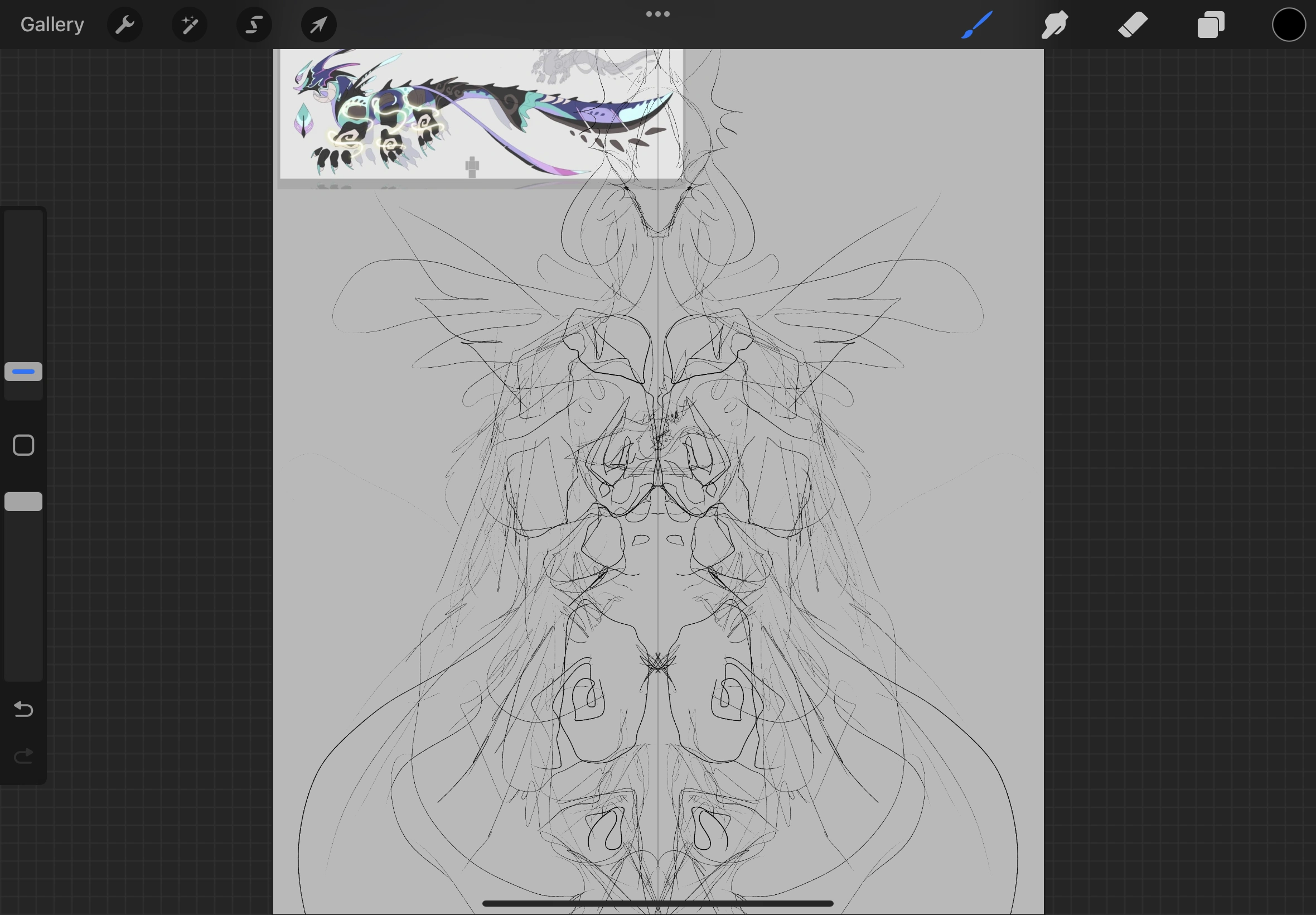Open the Layers panel
1316x915 pixels.
click(1211, 25)
